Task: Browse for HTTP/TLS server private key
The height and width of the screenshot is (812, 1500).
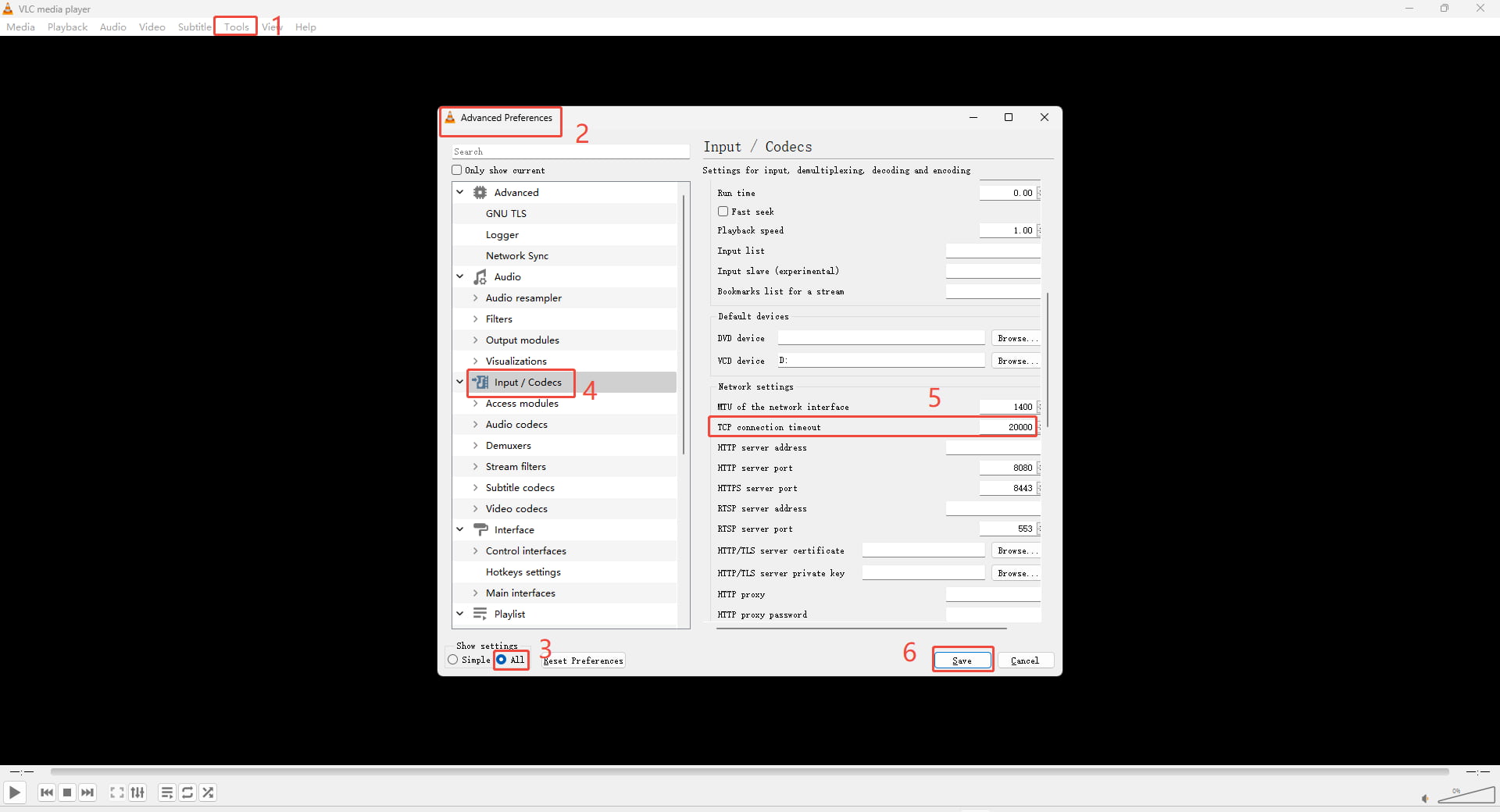Action: click(x=1017, y=573)
